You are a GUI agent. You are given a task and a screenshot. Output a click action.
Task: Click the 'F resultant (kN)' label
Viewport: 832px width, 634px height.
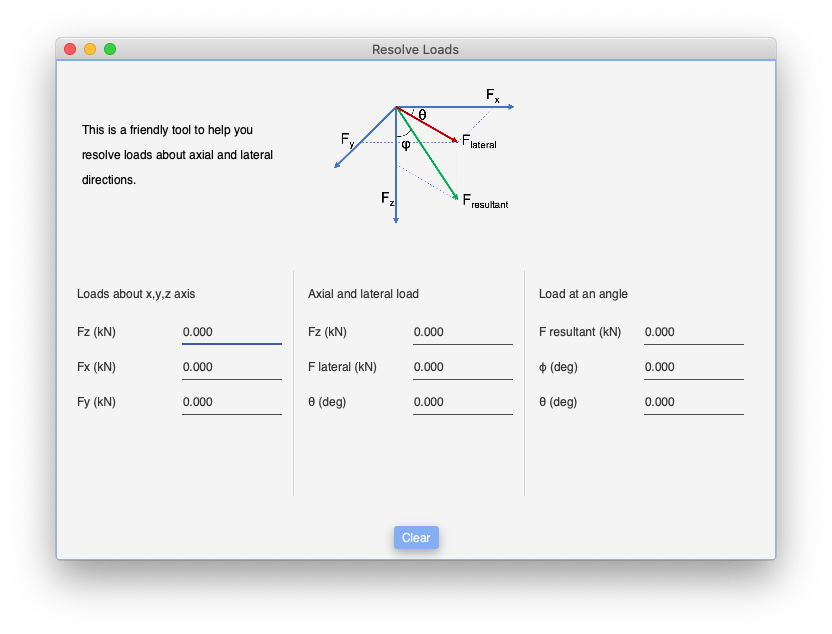[x=580, y=332]
